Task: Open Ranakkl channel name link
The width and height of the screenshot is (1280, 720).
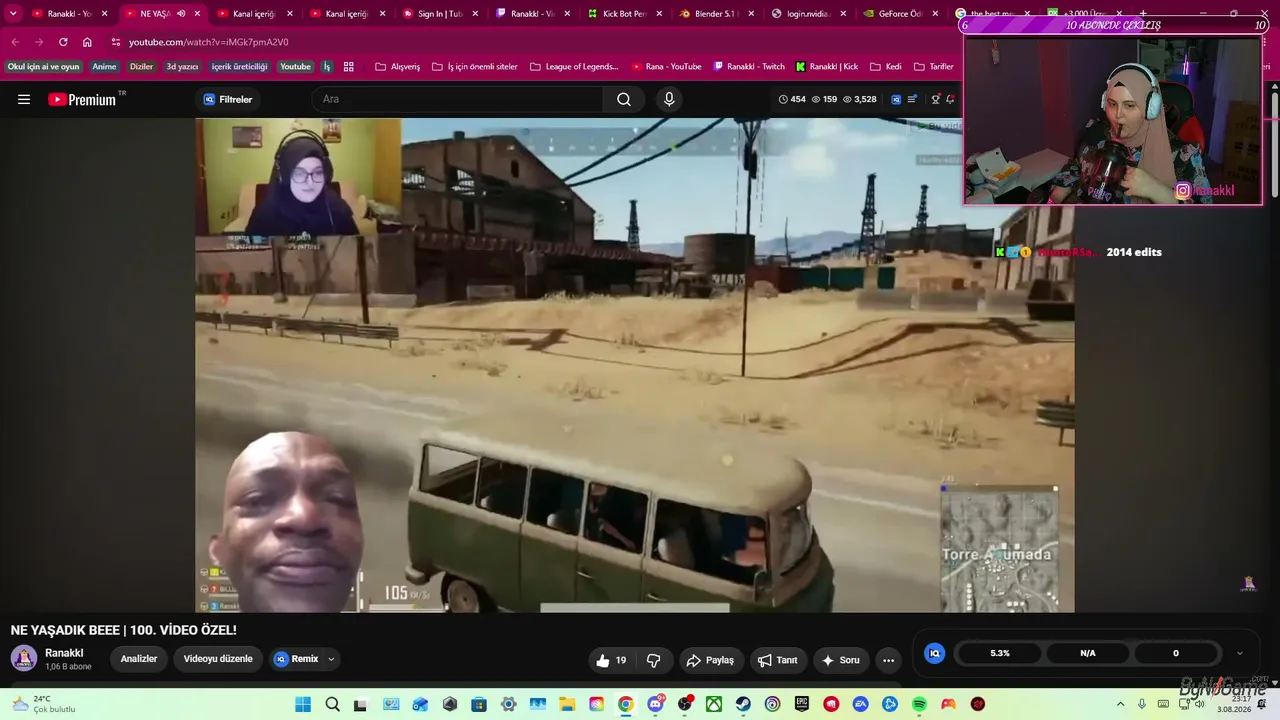Action: 64,653
